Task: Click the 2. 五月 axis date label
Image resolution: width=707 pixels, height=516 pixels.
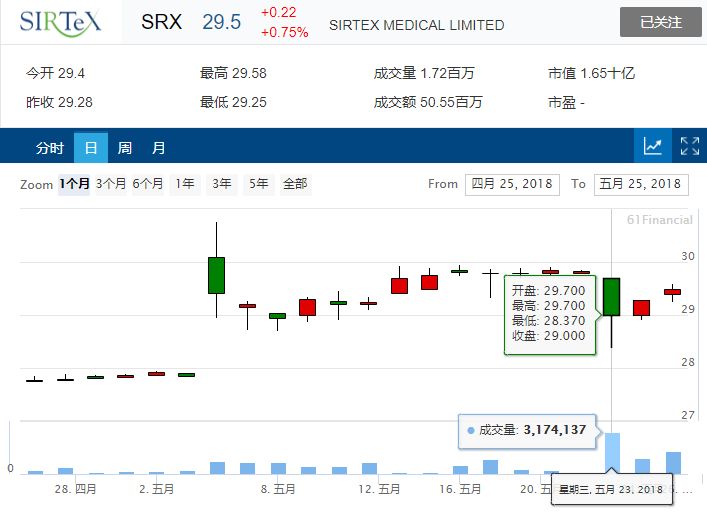Action: click(156, 489)
